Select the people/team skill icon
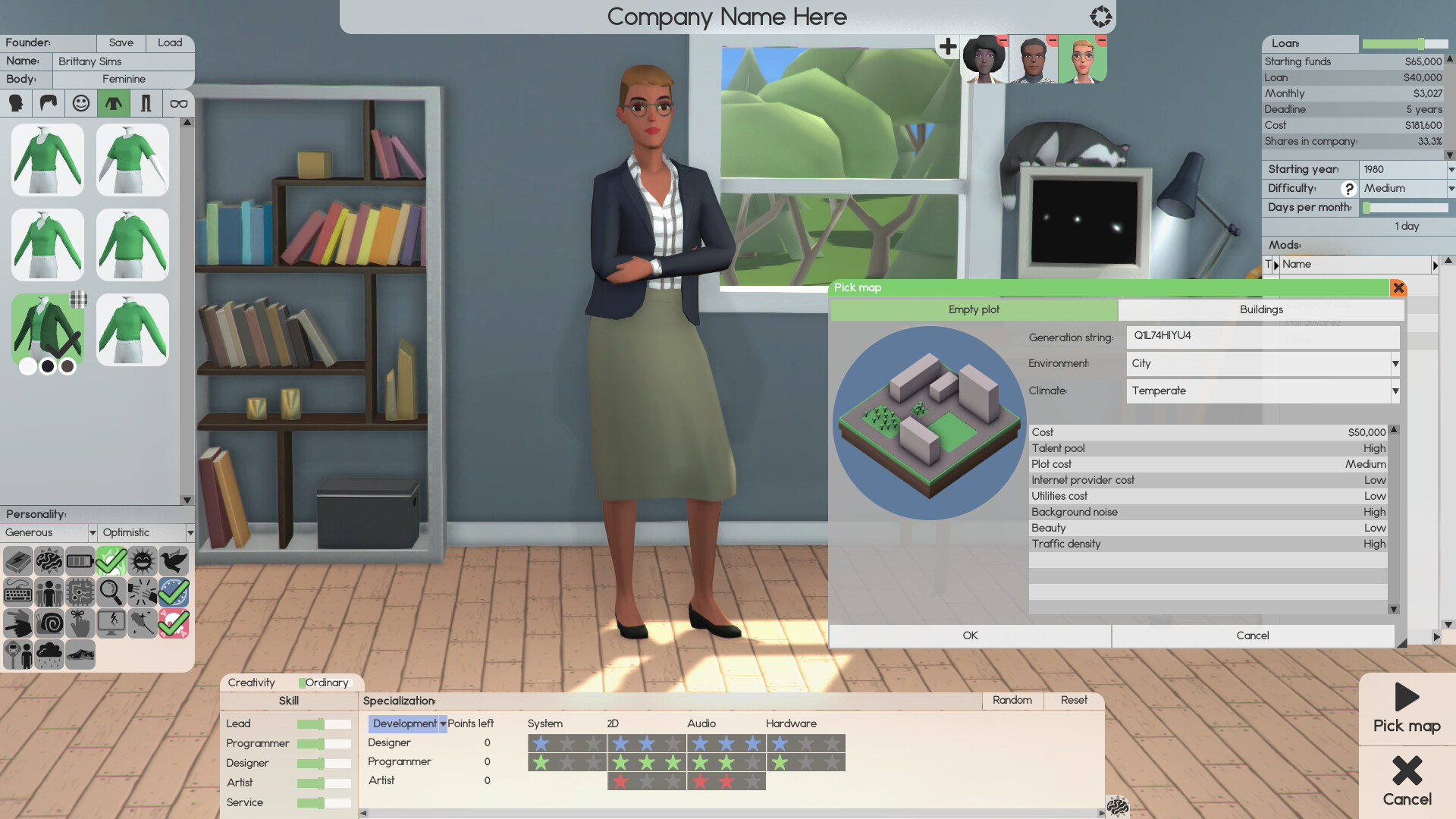Image resolution: width=1456 pixels, height=819 pixels. [x=48, y=592]
